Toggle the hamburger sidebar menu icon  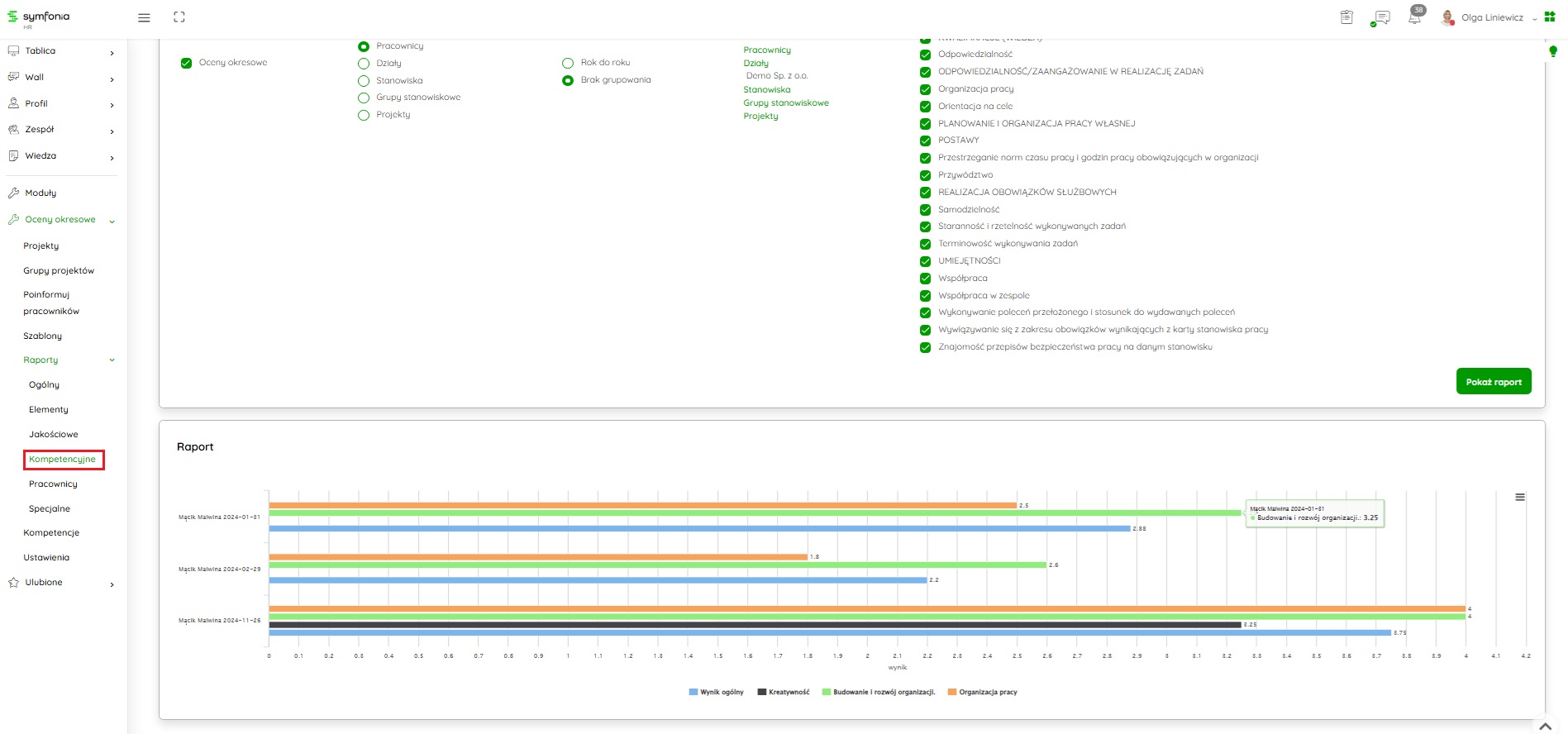[x=144, y=17]
